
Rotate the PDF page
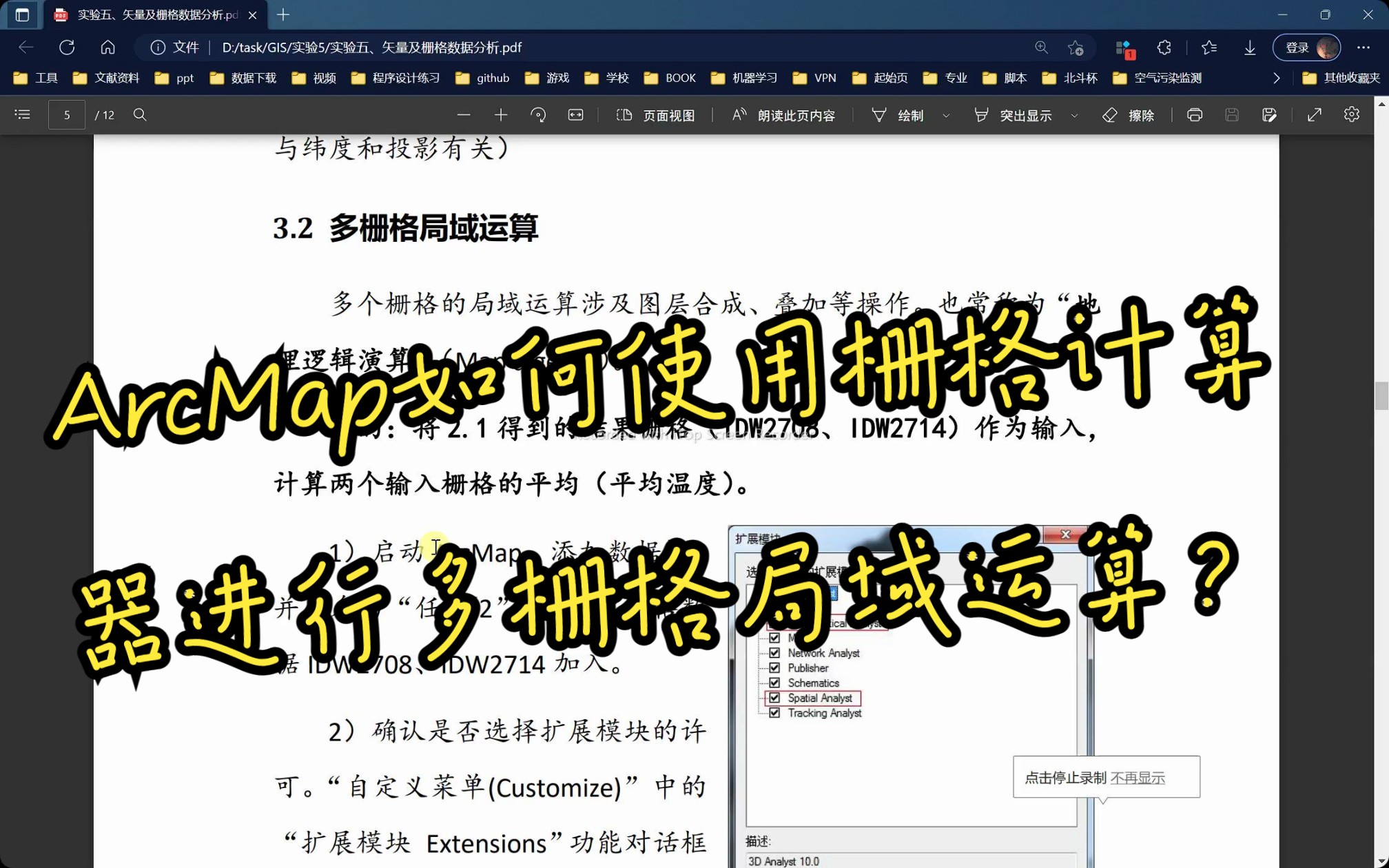pyautogui.click(x=538, y=115)
